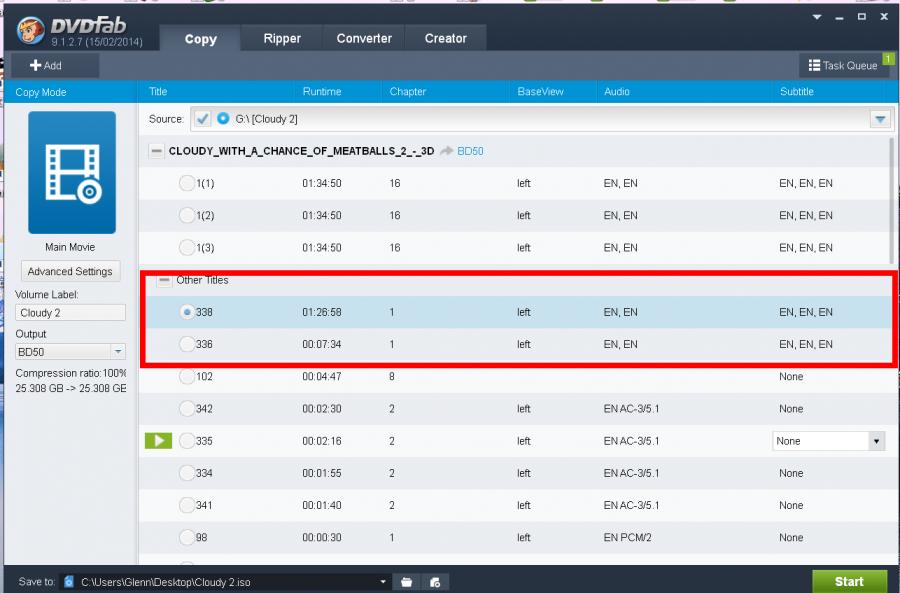Play preview of title 335
This screenshot has width=900, height=593.
[158, 441]
